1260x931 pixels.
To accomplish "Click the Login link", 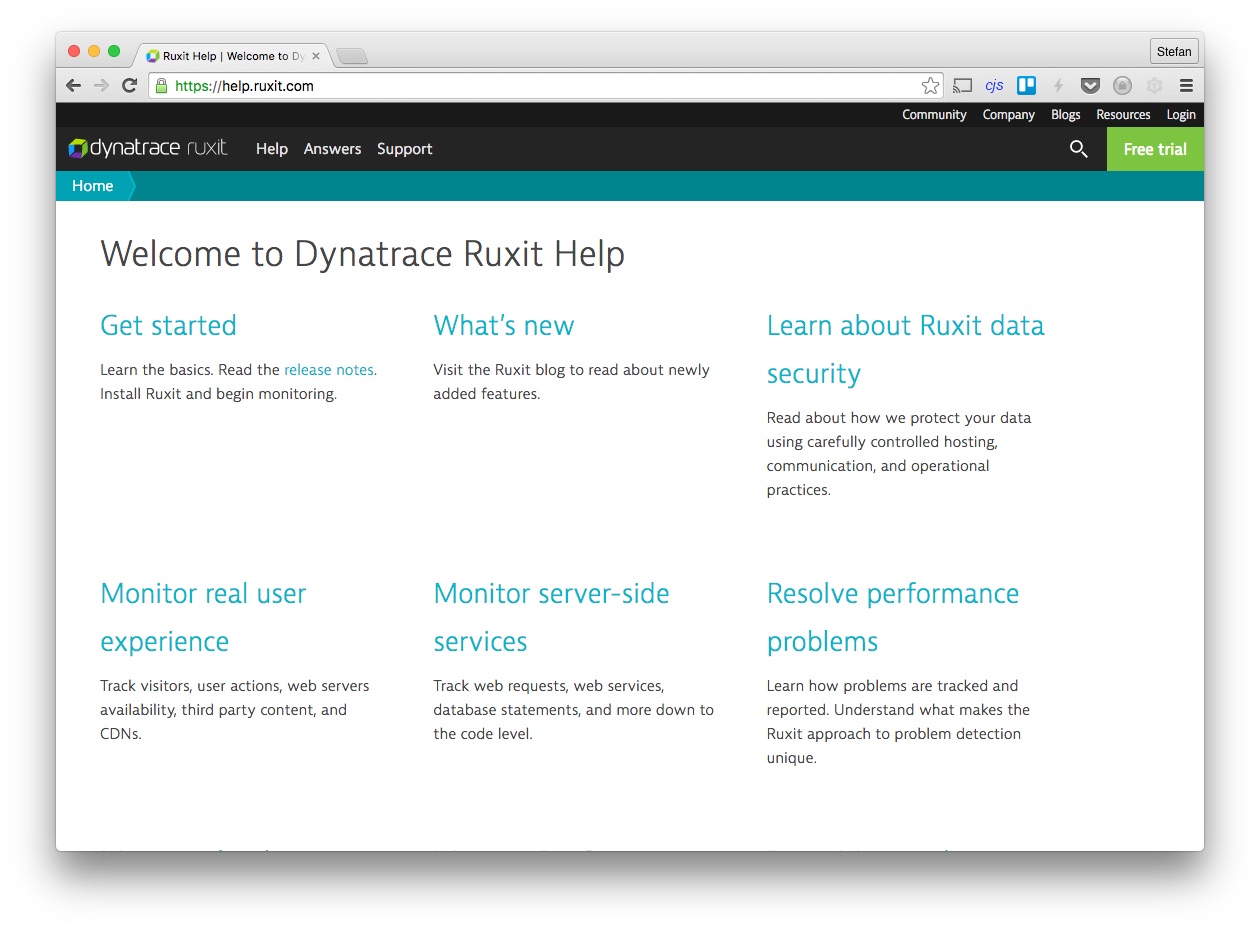I will (1181, 115).
